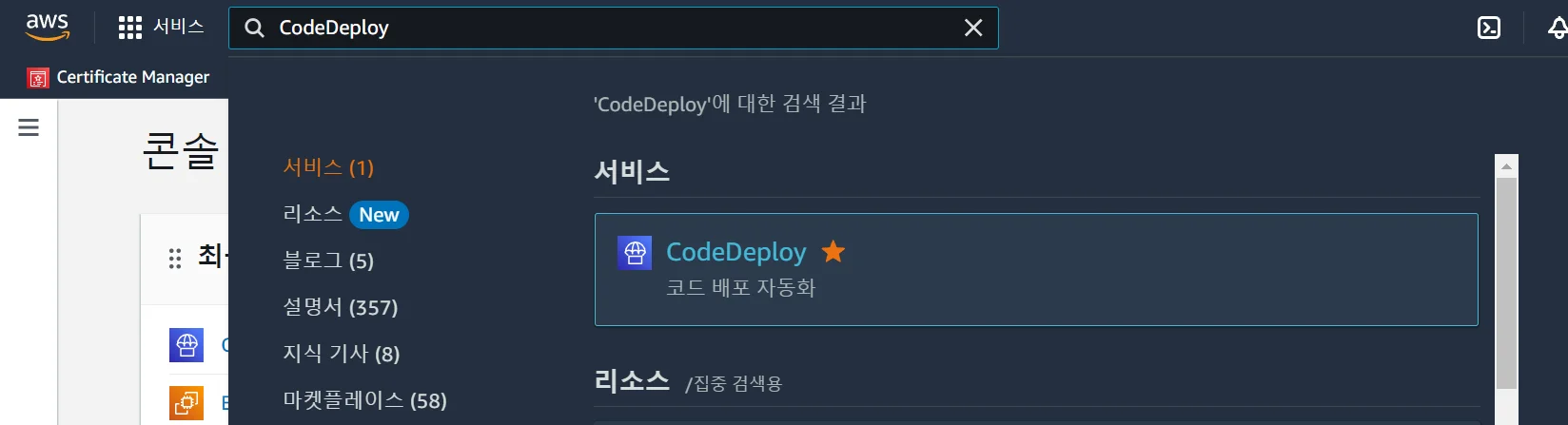This screenshot has height=425, width=1568.
Task: Filter results by 설명서 (357)
Action: [x=341, y=307]
